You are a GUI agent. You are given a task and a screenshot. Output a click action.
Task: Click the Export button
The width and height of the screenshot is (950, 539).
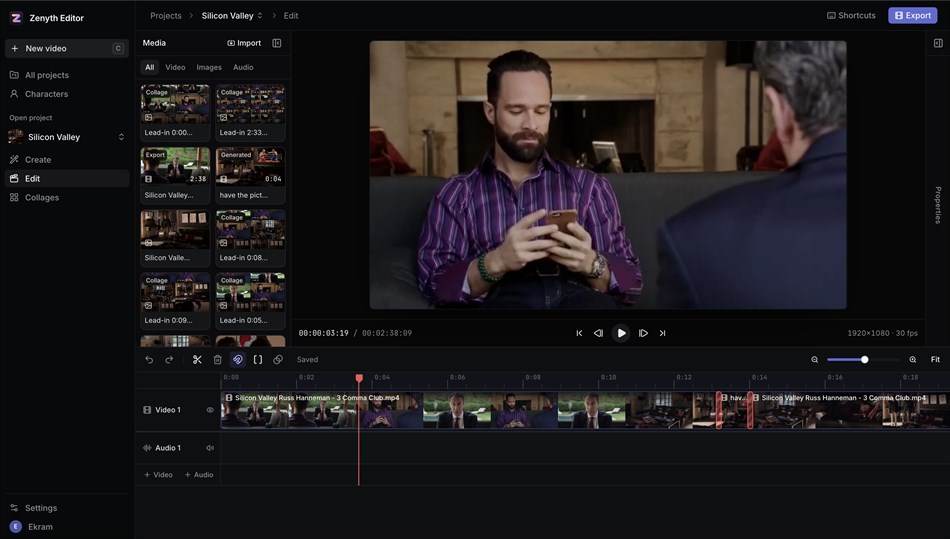pyautogui.click(x=912, y=16)
